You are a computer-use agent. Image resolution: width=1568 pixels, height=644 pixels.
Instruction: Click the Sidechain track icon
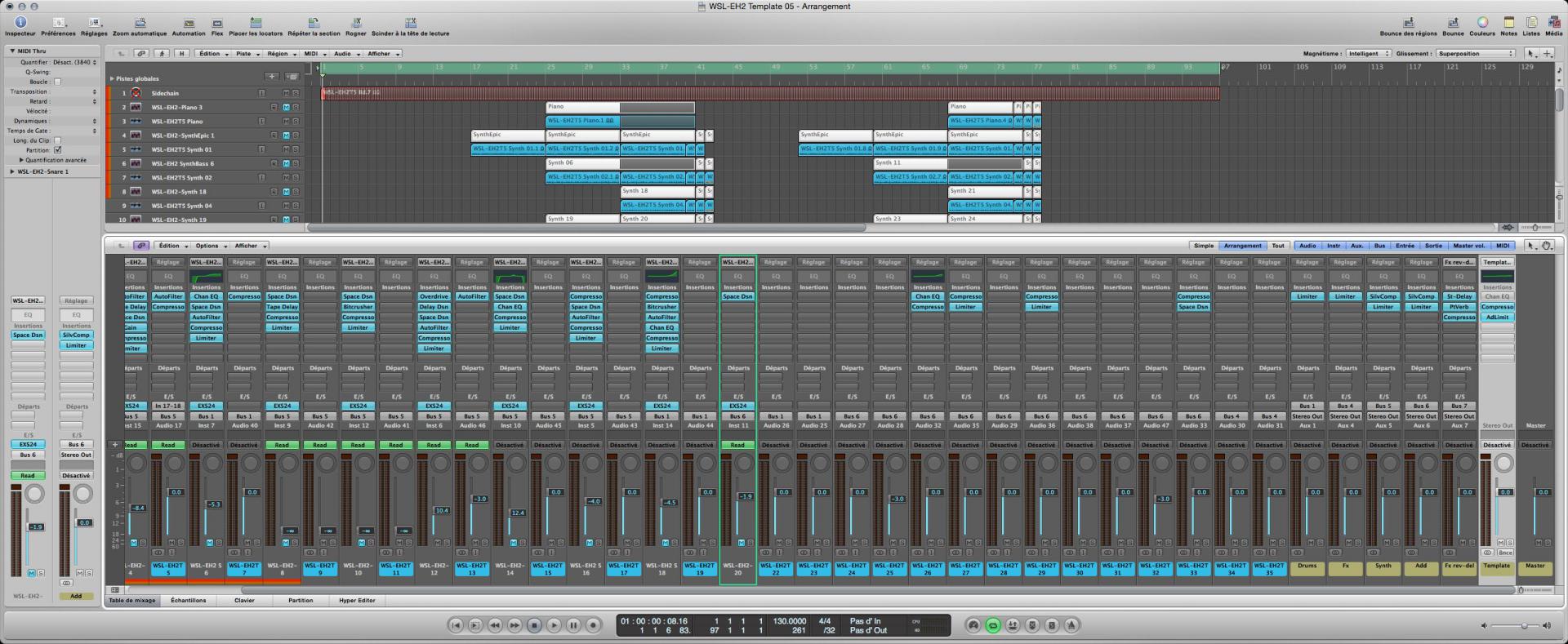tap(136, 93)
